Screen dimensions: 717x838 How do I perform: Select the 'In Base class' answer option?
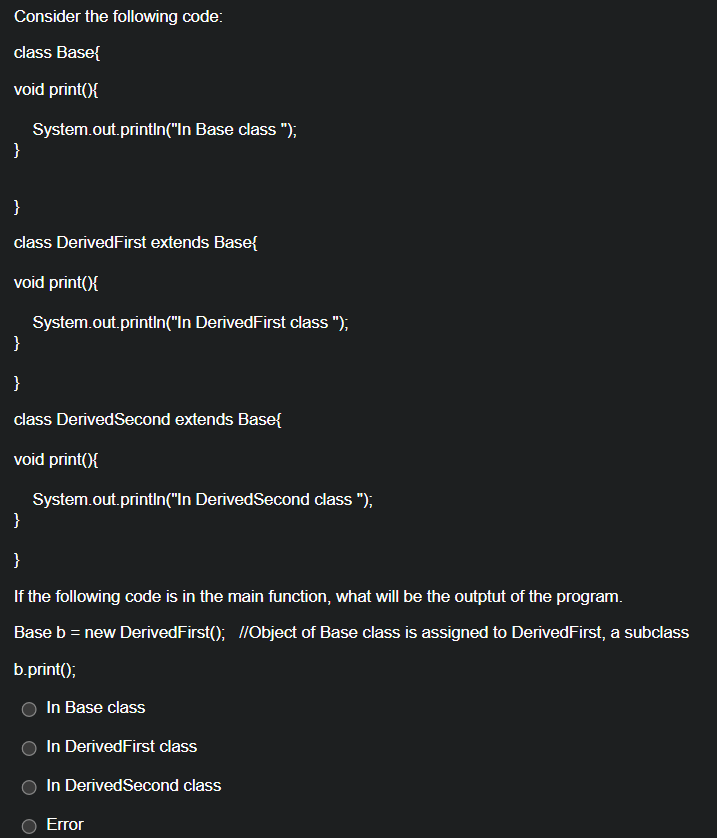coord(29,709)
